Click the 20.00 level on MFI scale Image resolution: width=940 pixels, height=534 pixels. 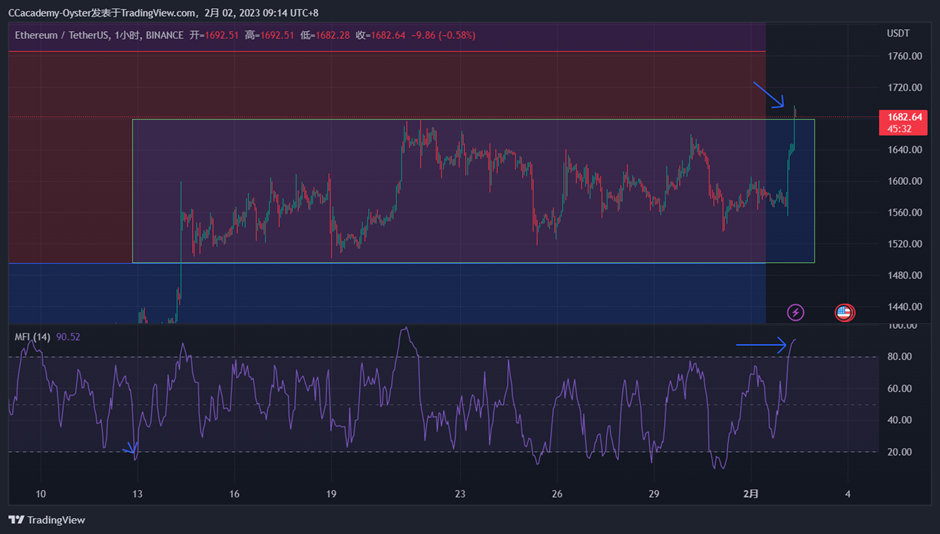click(902, 452)
